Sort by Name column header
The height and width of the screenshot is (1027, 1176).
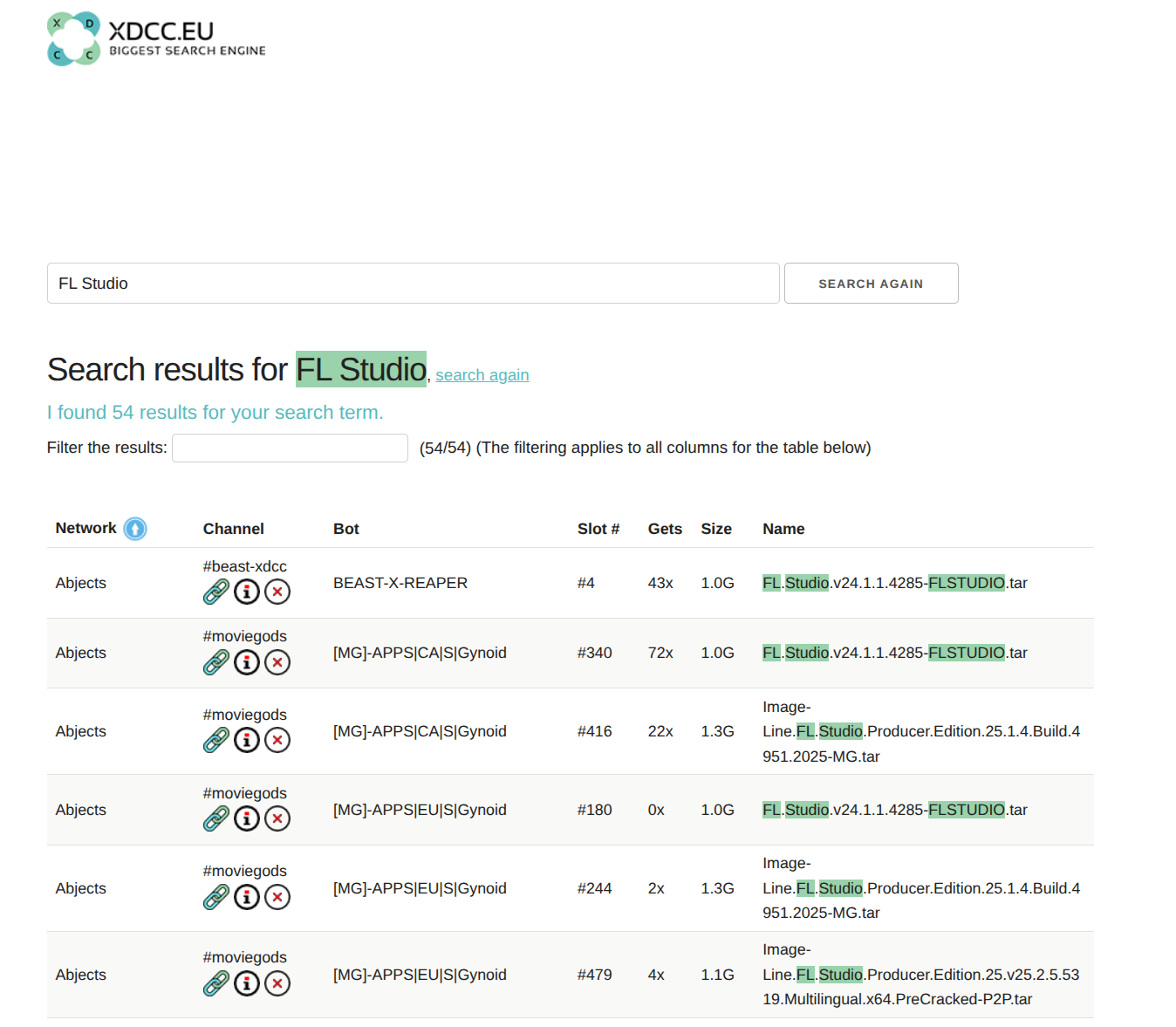point(783,529)
